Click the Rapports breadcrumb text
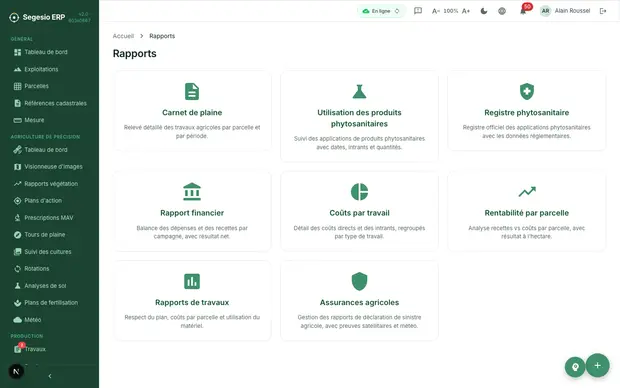Screen dimensions: 620x388 (162, 36)
